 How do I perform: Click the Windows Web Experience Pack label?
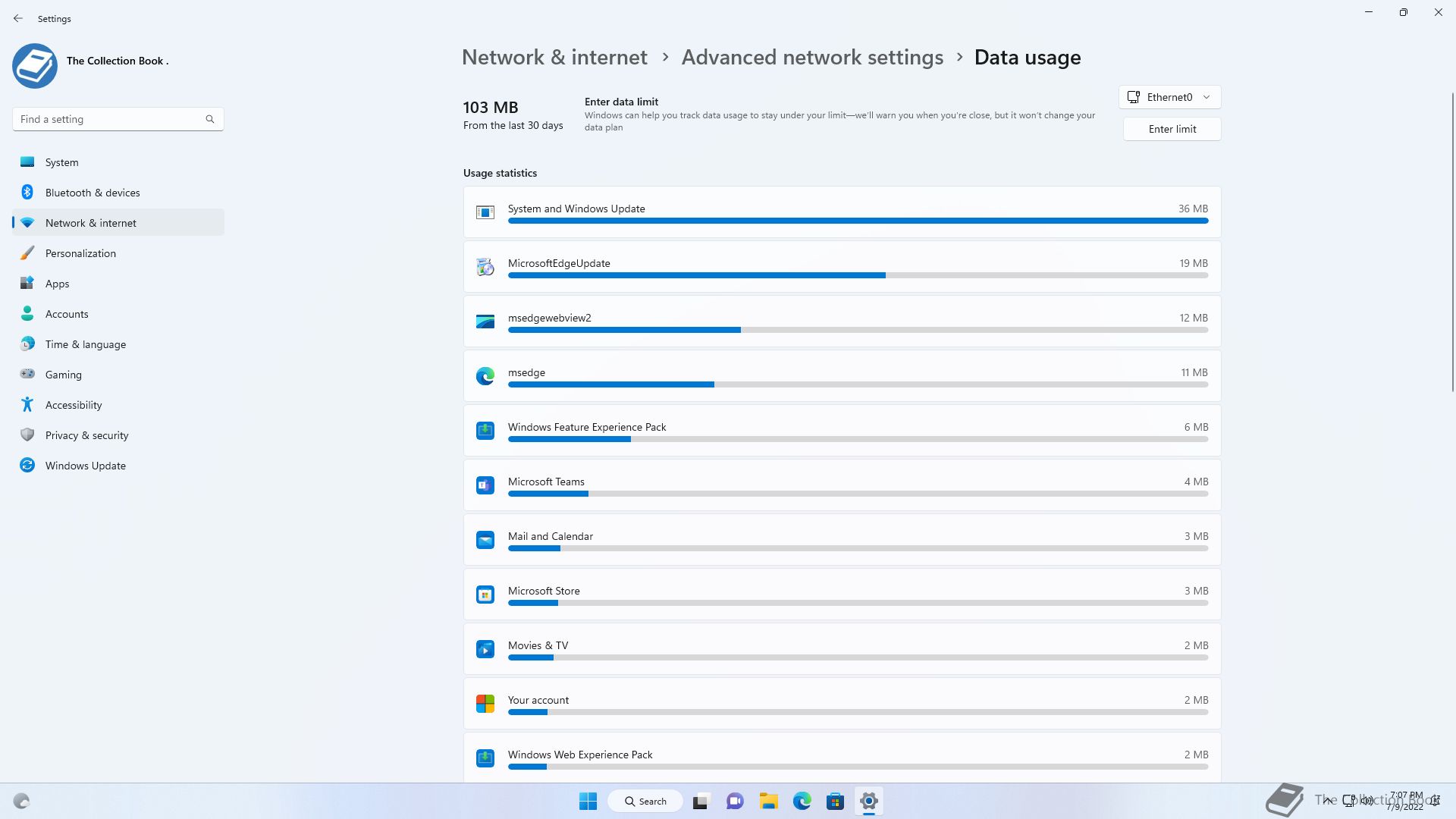pos(580,755)
